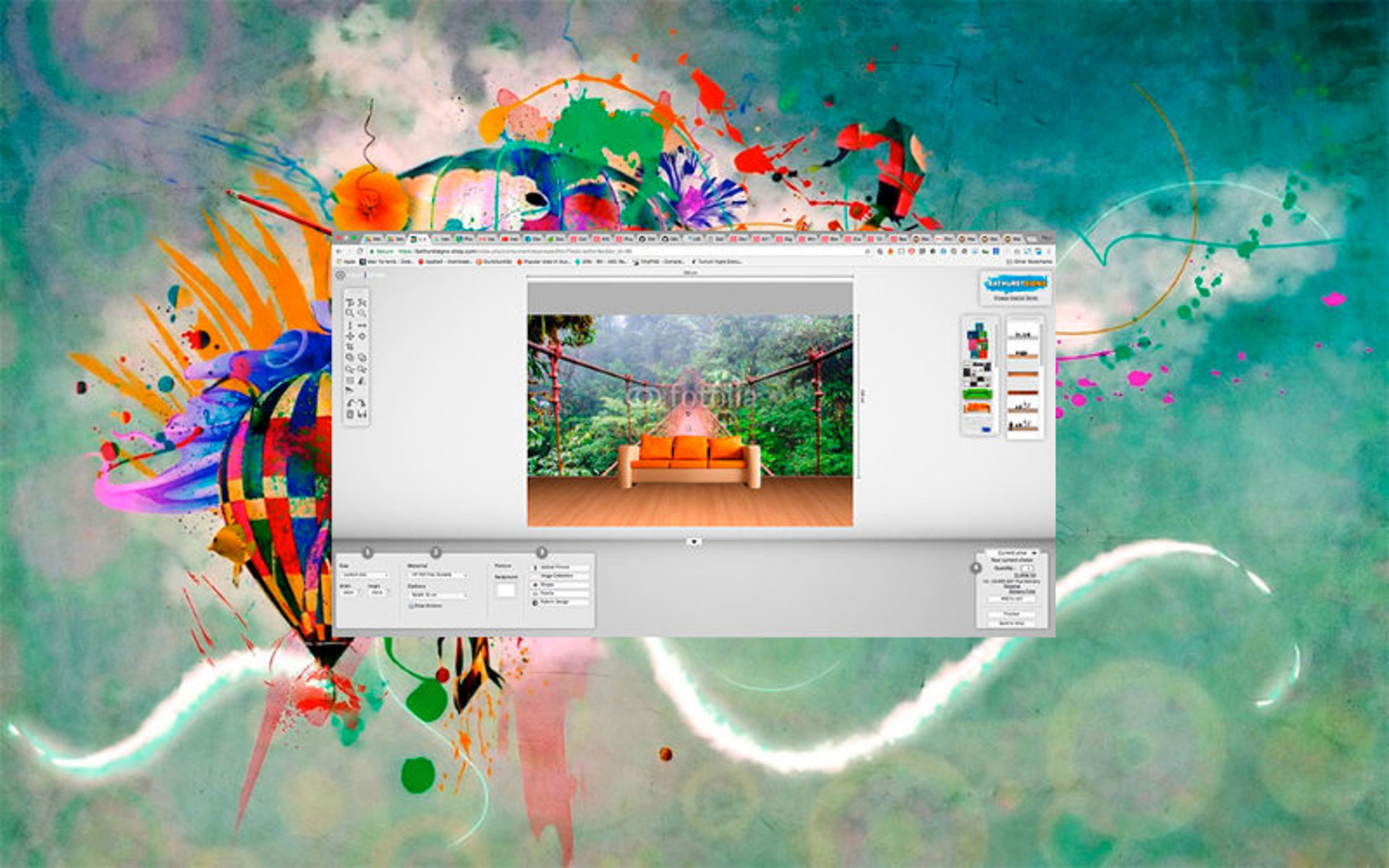The width and height of the screenshot is (1389, 868).
Task: Select the Zoom Out magnifier tool
Action: pyautogui.click(x=362, y=312)
